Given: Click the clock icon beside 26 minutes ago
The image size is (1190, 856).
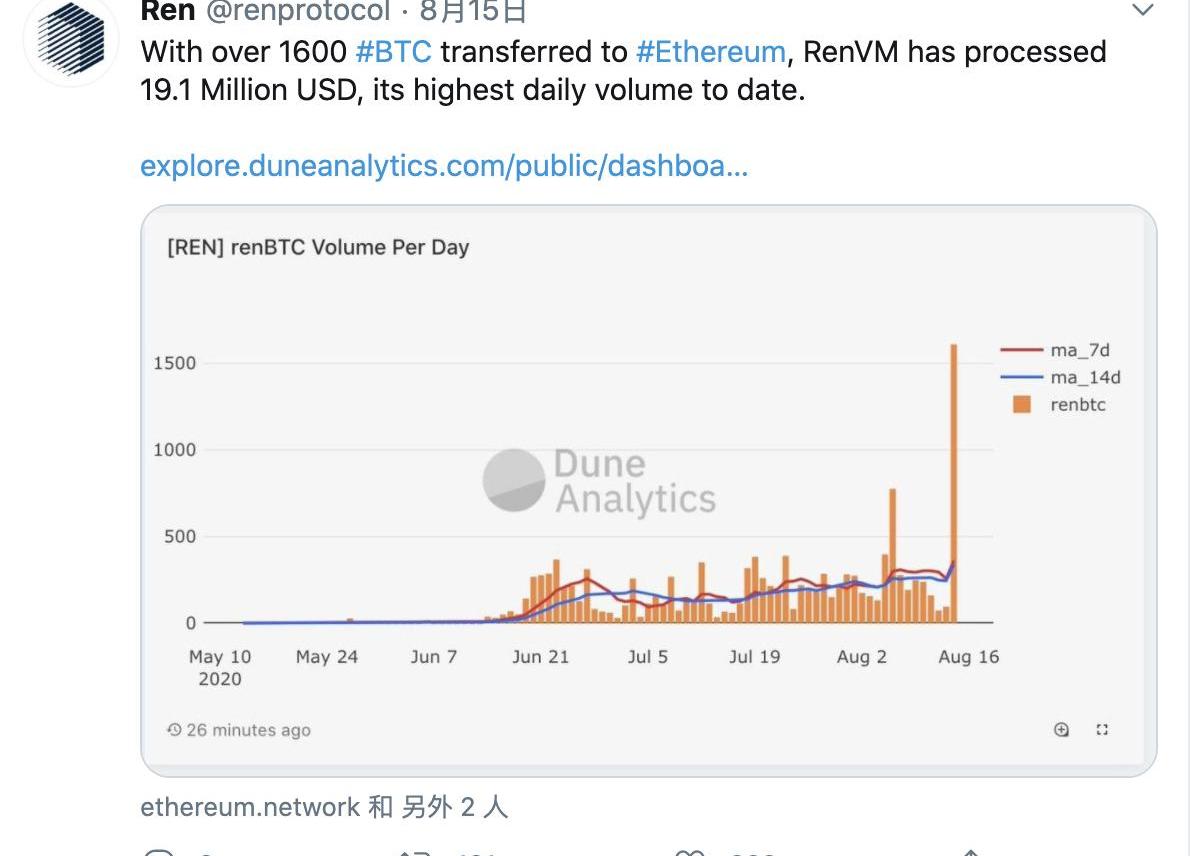Looking at the screenshot, I should (x=174, y=730).
